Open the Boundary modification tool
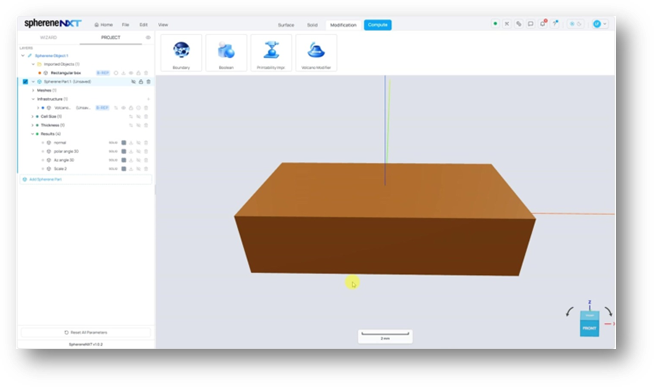Viewport: 654px width, 388px height. (x=181, y=53)
